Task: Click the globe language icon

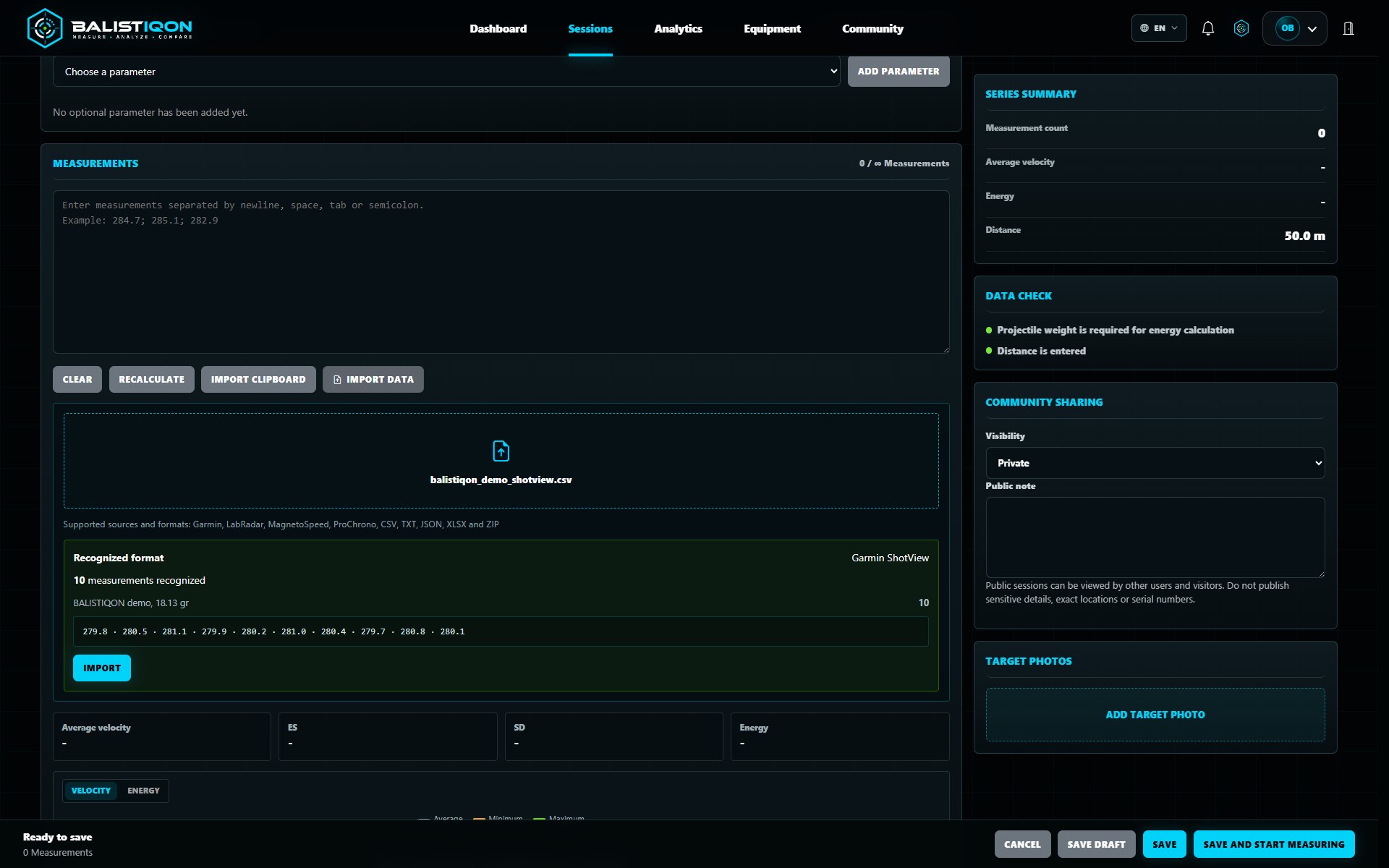Action: [x=1144, y=28]
